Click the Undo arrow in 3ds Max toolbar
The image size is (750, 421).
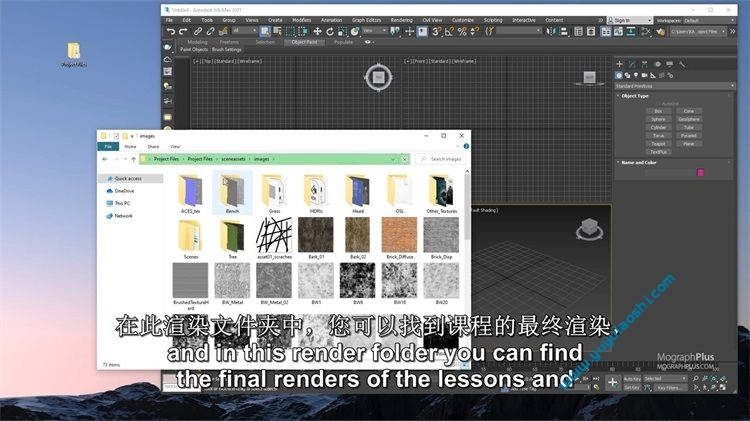pos(170,32)
